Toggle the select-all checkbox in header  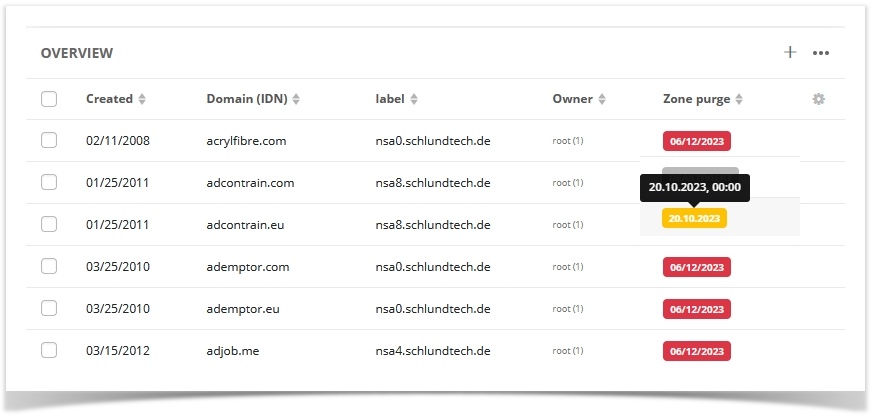click(x=49, y=99)
